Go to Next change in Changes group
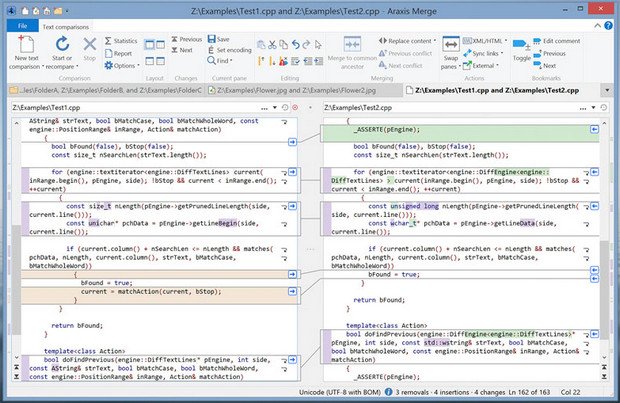The width and height of the screenshot is (620, 403). (x=181, y=50)
